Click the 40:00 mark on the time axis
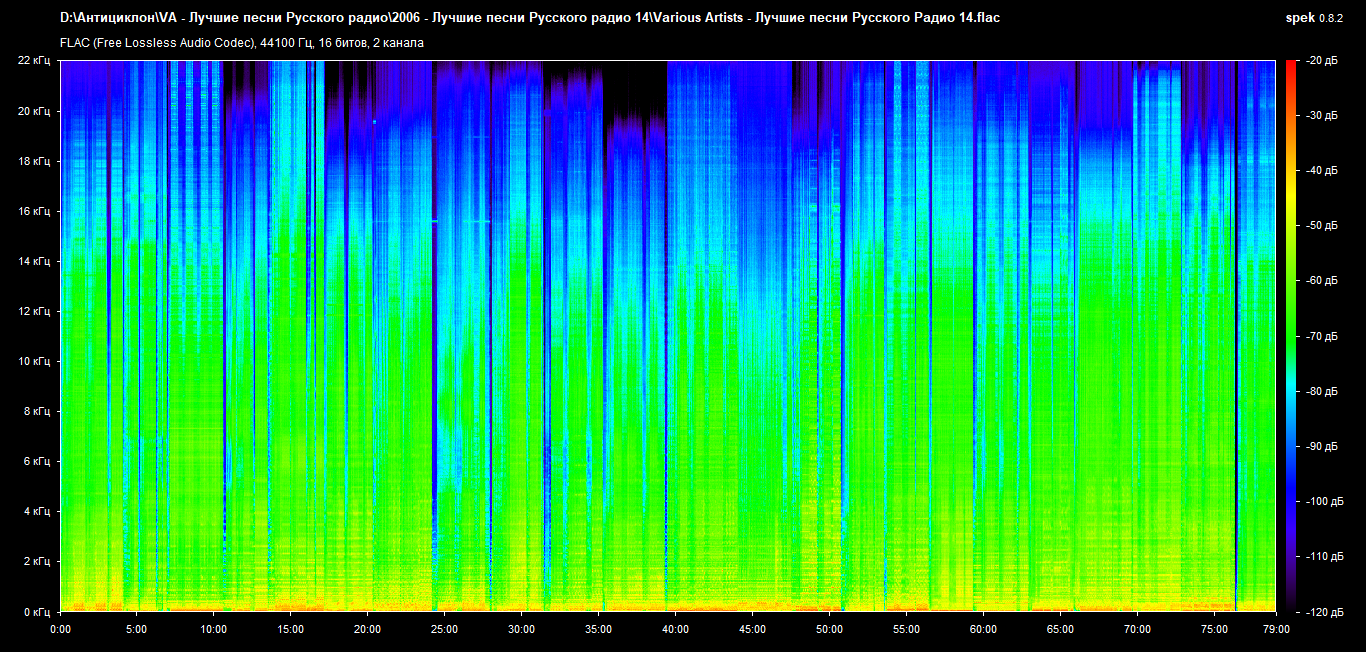This screenshot has width=1366, height=652. (675, 629)
